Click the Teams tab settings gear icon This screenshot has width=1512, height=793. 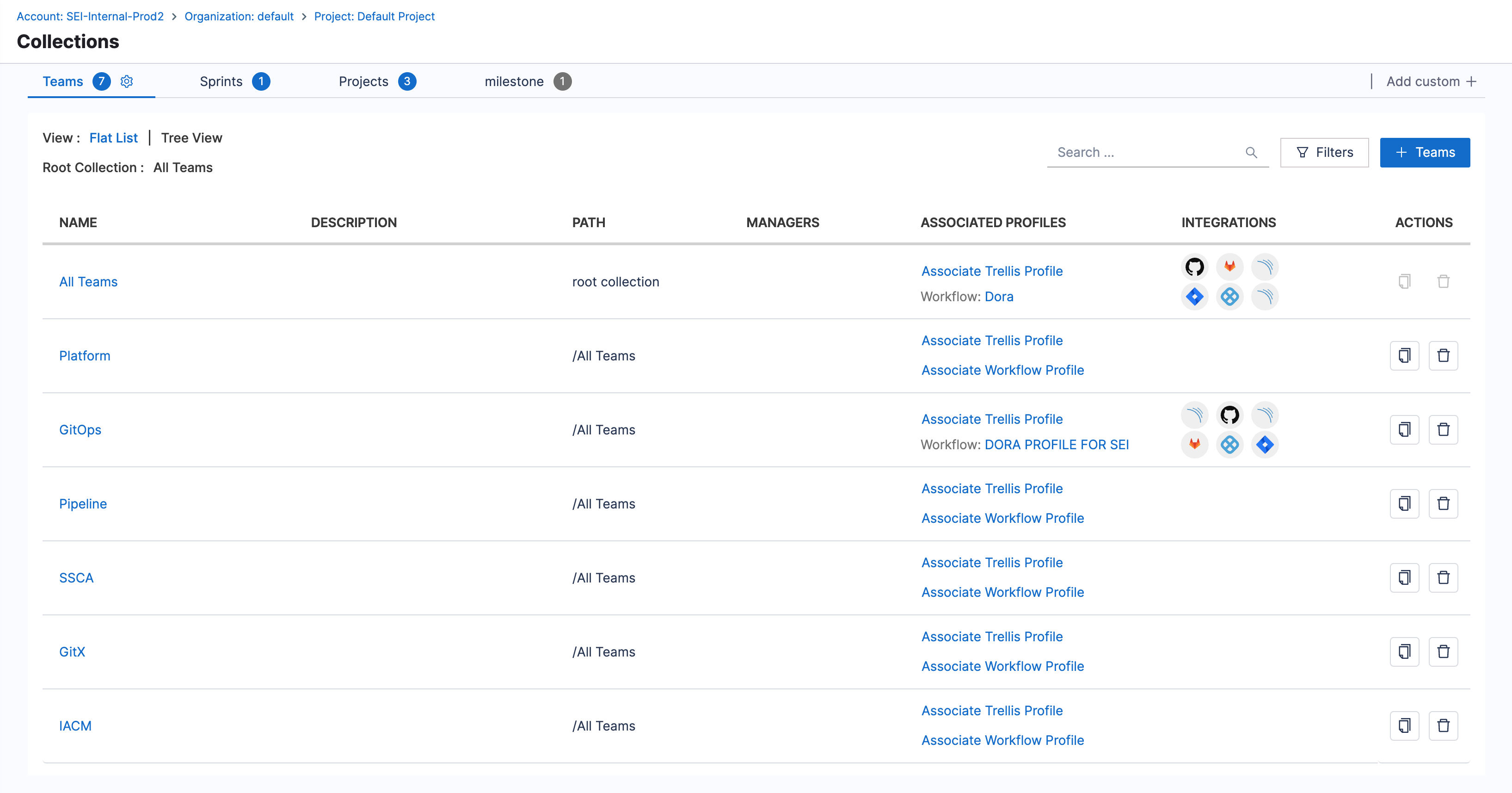127,81
